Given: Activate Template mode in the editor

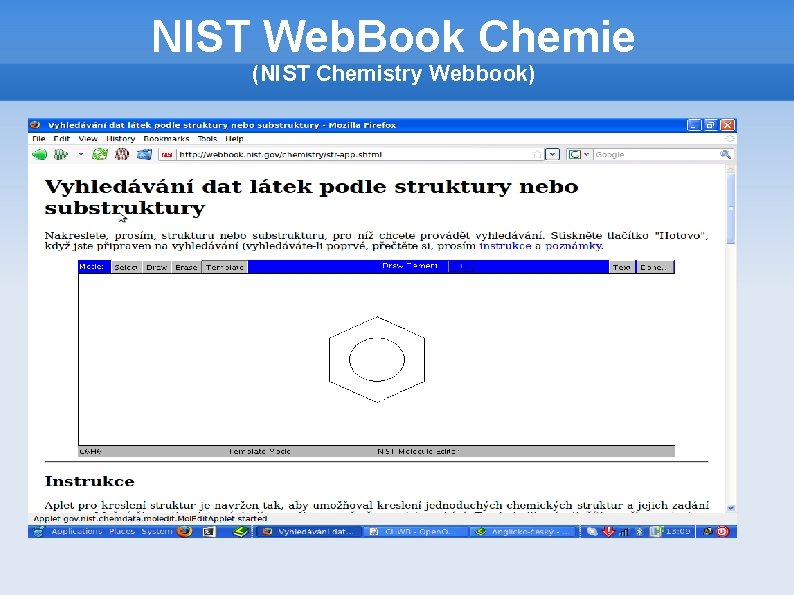Looking at the screenshot, I should click(x=225, y=267).
